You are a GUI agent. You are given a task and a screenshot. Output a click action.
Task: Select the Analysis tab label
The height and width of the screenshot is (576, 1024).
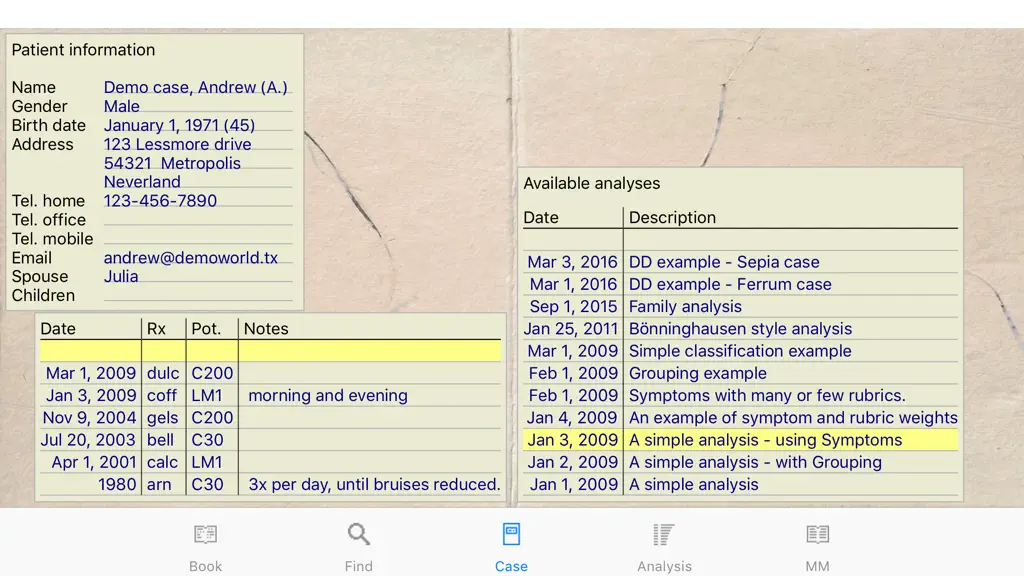(664, 566)
